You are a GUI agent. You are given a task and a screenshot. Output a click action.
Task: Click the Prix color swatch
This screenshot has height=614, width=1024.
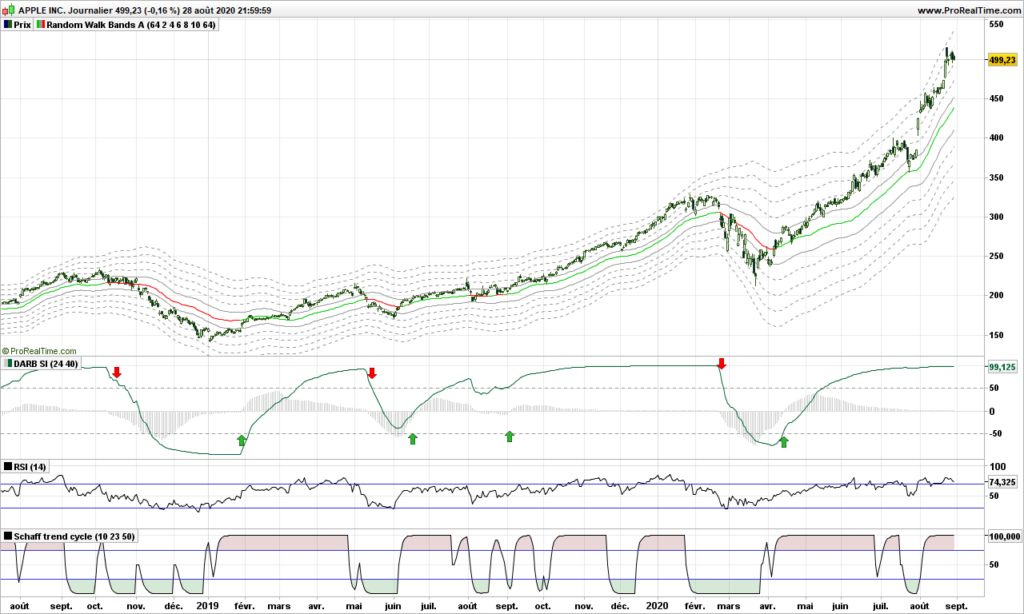point(8,25)
